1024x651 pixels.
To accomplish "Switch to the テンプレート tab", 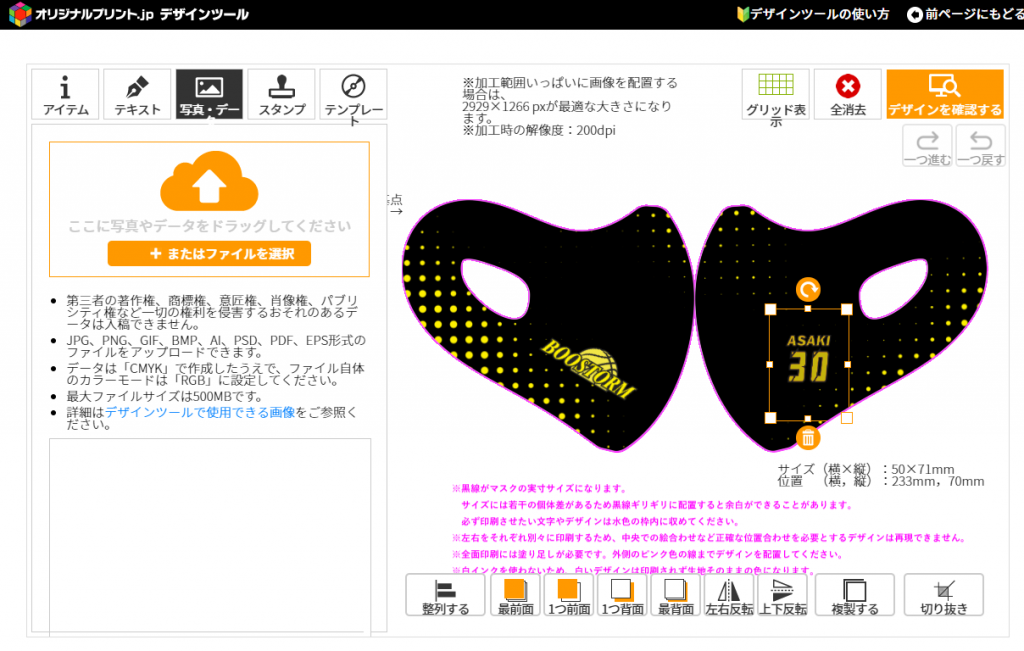I will [353, 95].
